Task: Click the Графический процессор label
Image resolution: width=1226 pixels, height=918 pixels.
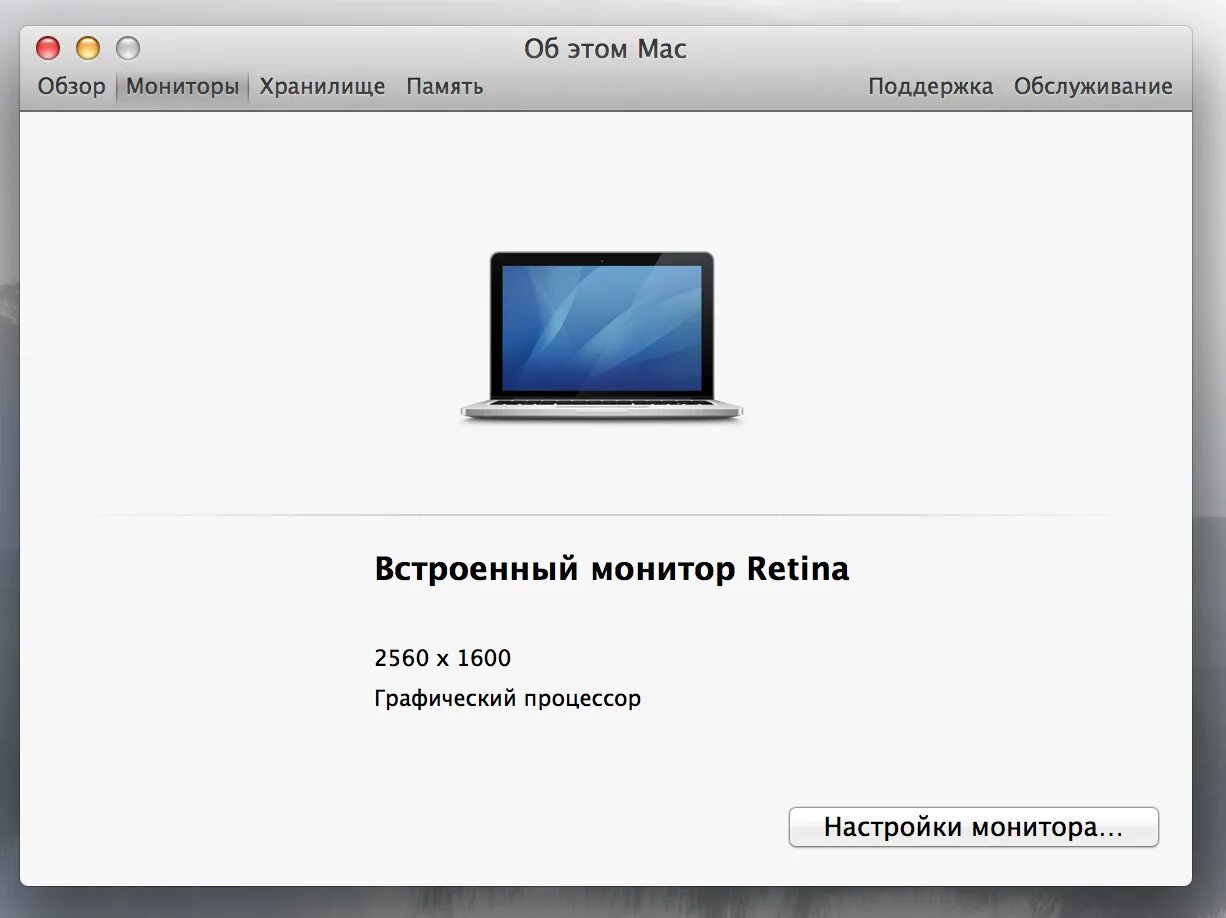Action: 508,699
